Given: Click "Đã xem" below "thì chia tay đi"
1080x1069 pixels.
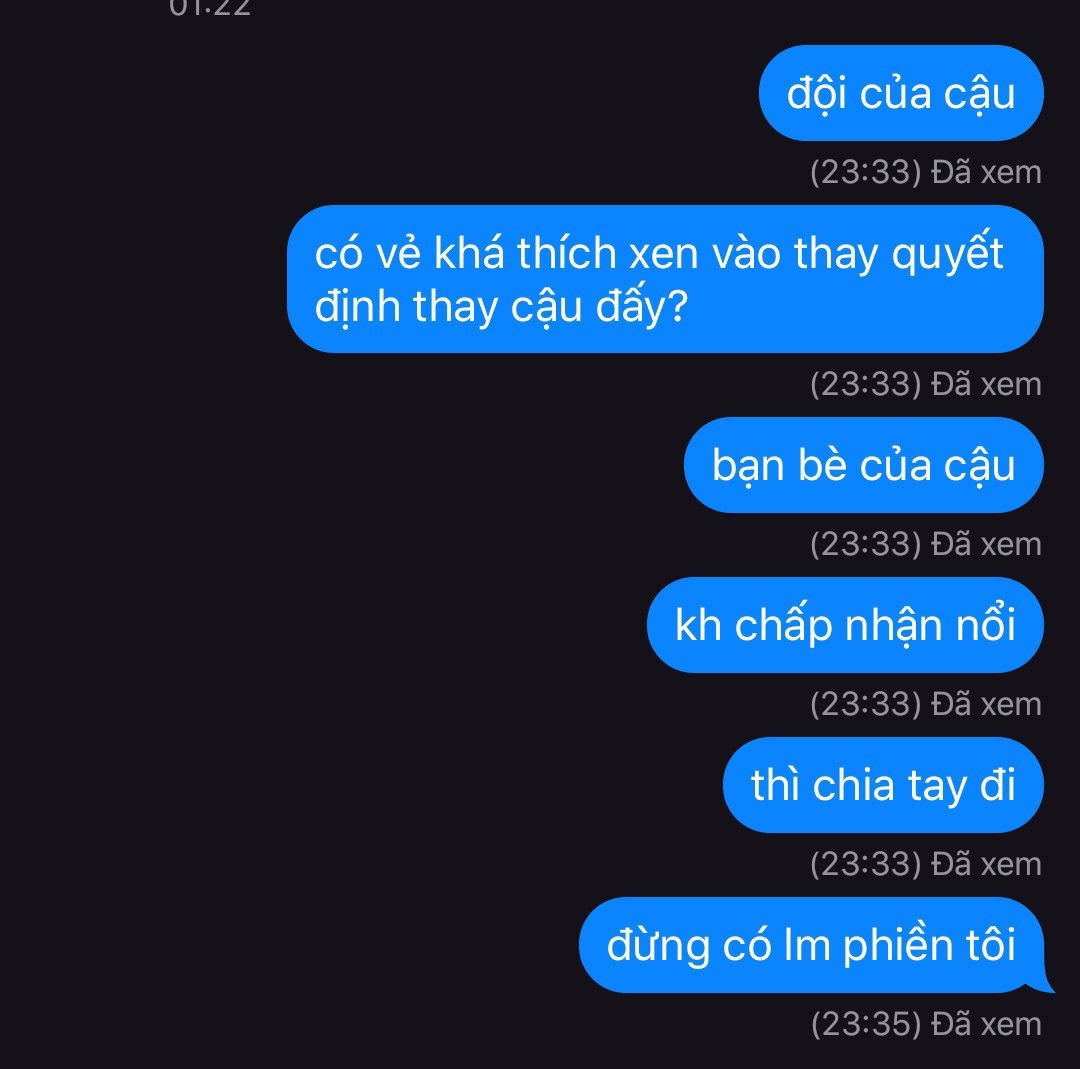Looking at the screenshot, I should [x=986, y=864].
